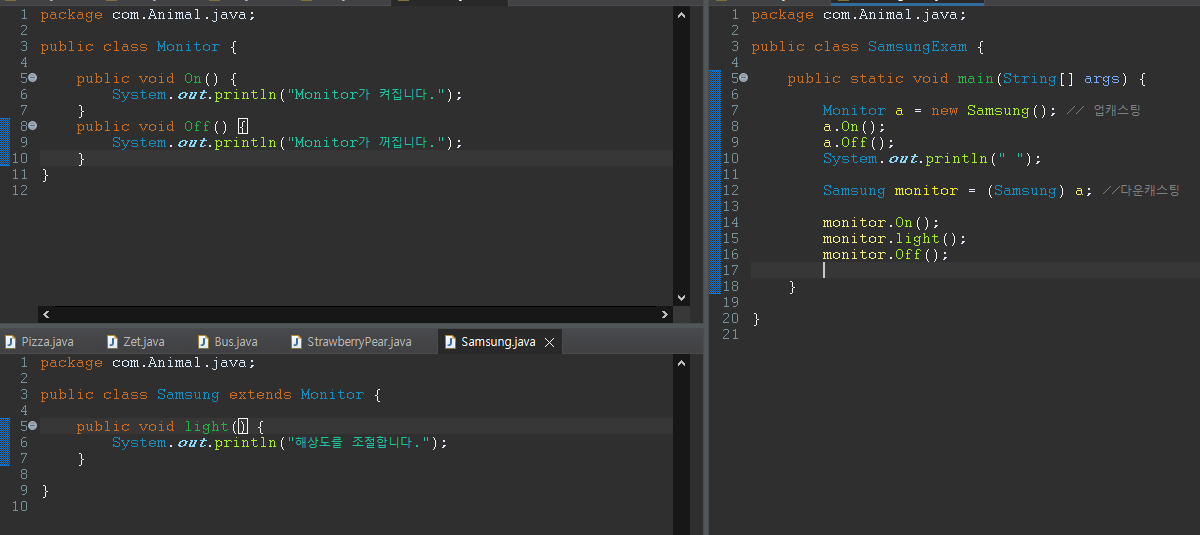Click 'public class SamsungExam {' declaration
The height and width of the screenshot is (535, 1200).
[x=868, y=47]
